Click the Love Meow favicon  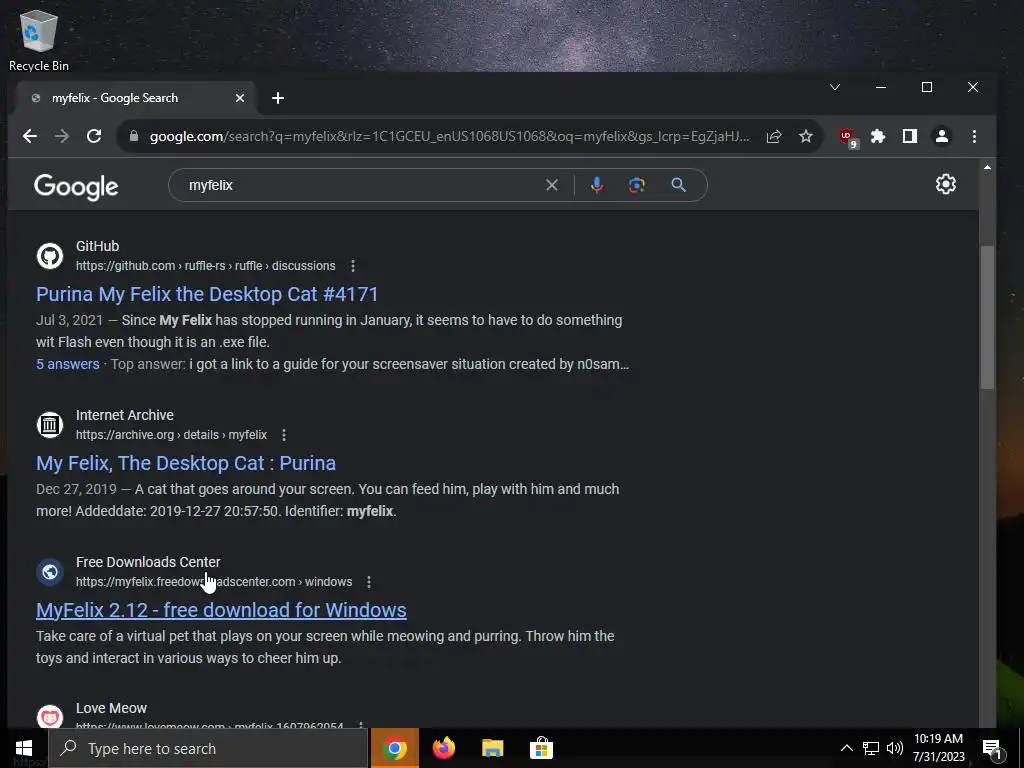(50, 716)
